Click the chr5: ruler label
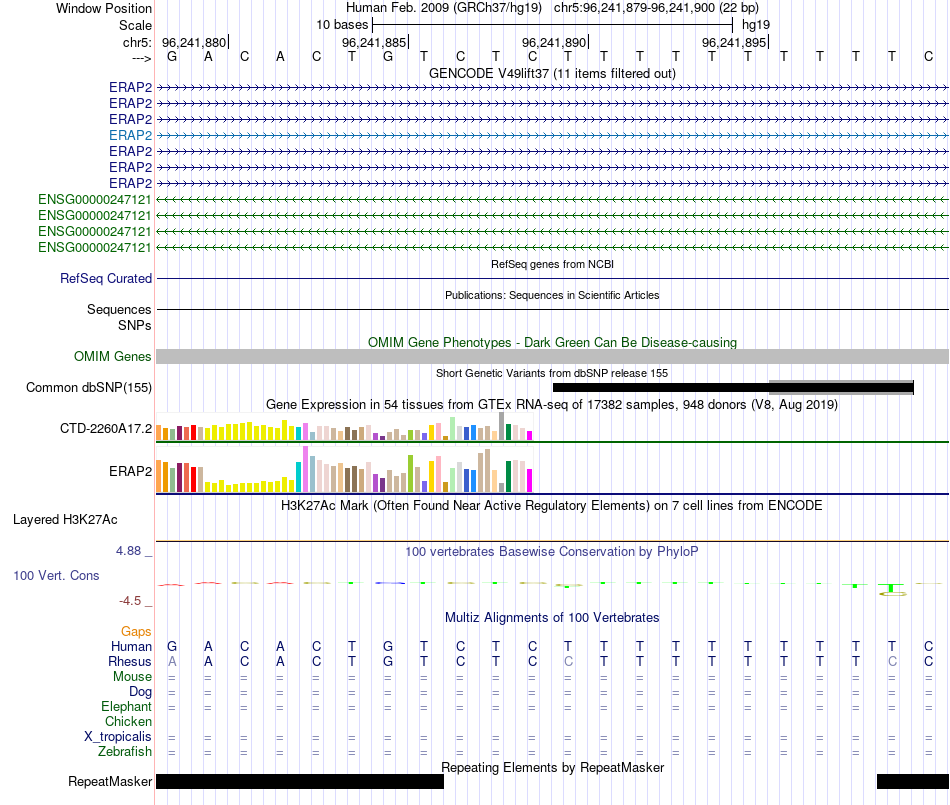The height and width of the screenshot is (805, 950). pyautogui.click(x=137, y=42)
